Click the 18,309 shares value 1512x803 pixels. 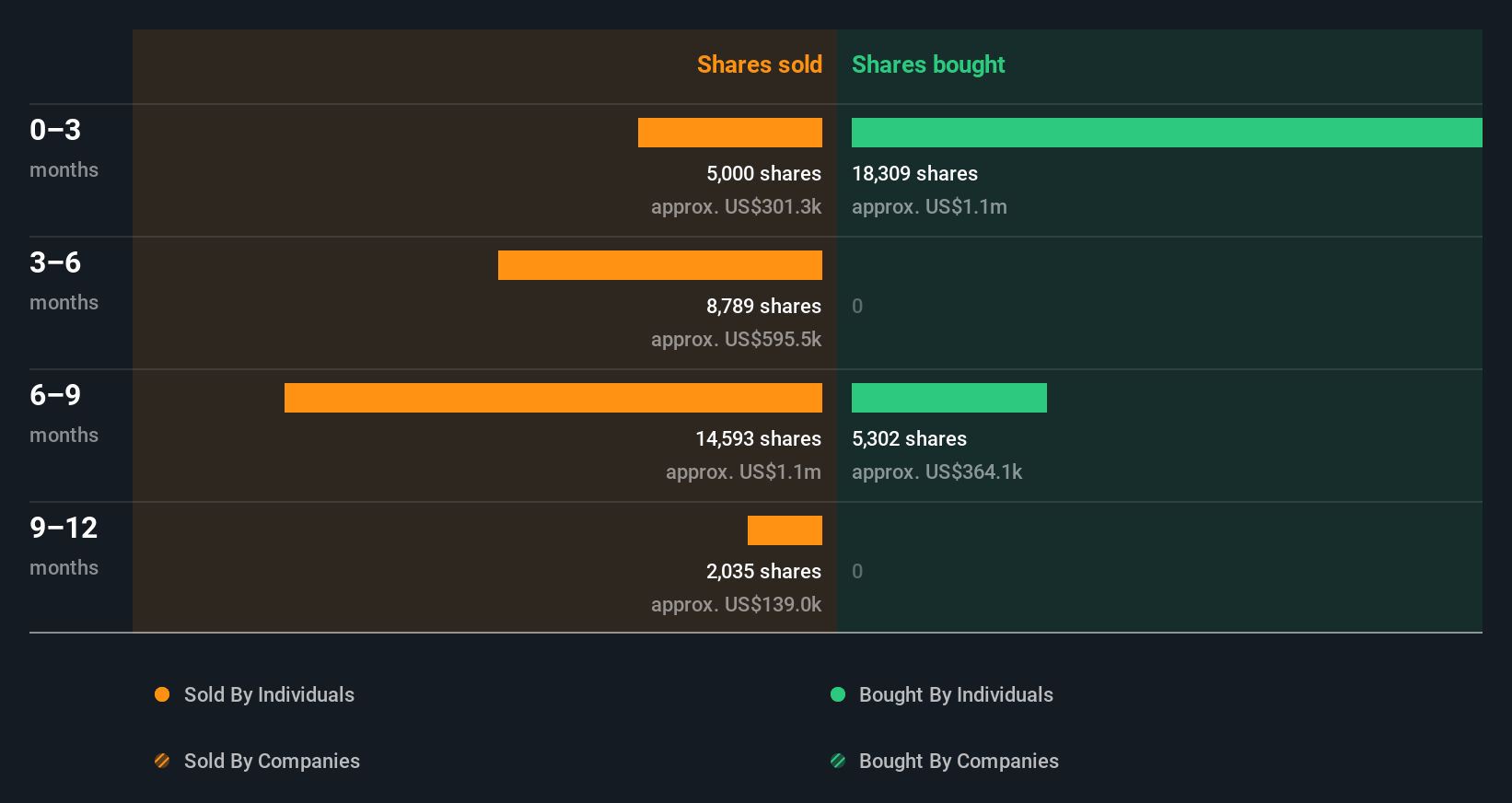[914, 173]
